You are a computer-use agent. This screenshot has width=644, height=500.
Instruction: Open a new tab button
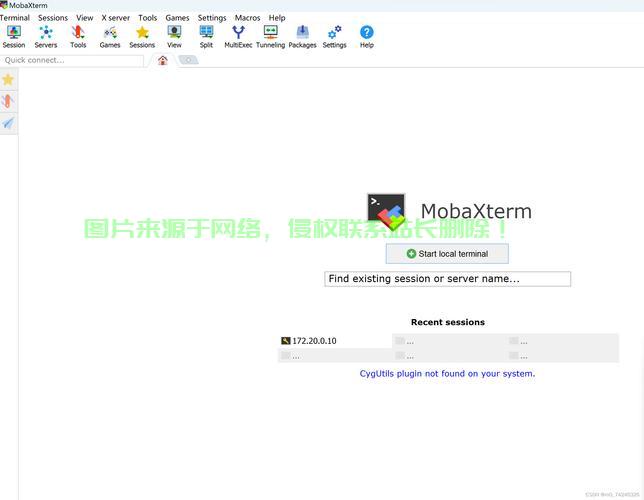(189, 60)
